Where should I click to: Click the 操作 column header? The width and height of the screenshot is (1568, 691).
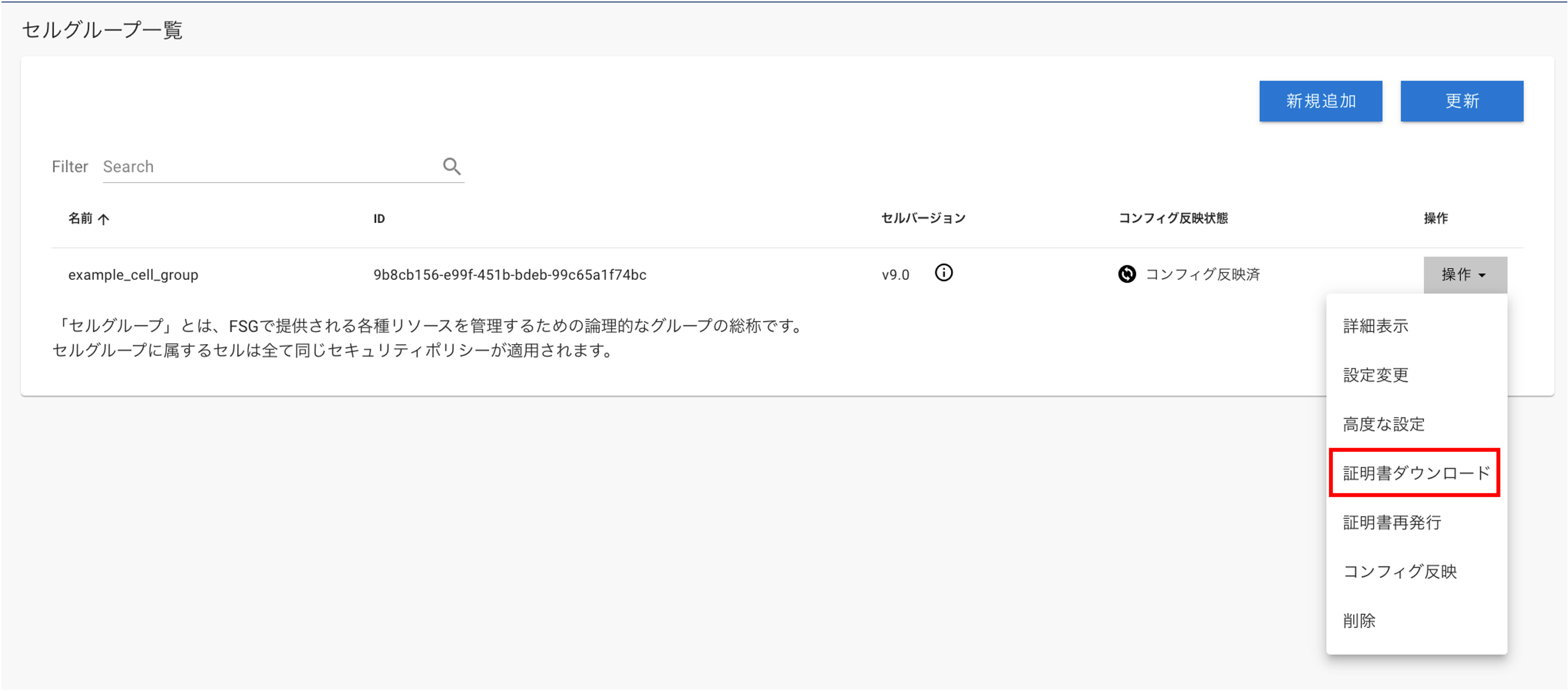[1435, 218]
